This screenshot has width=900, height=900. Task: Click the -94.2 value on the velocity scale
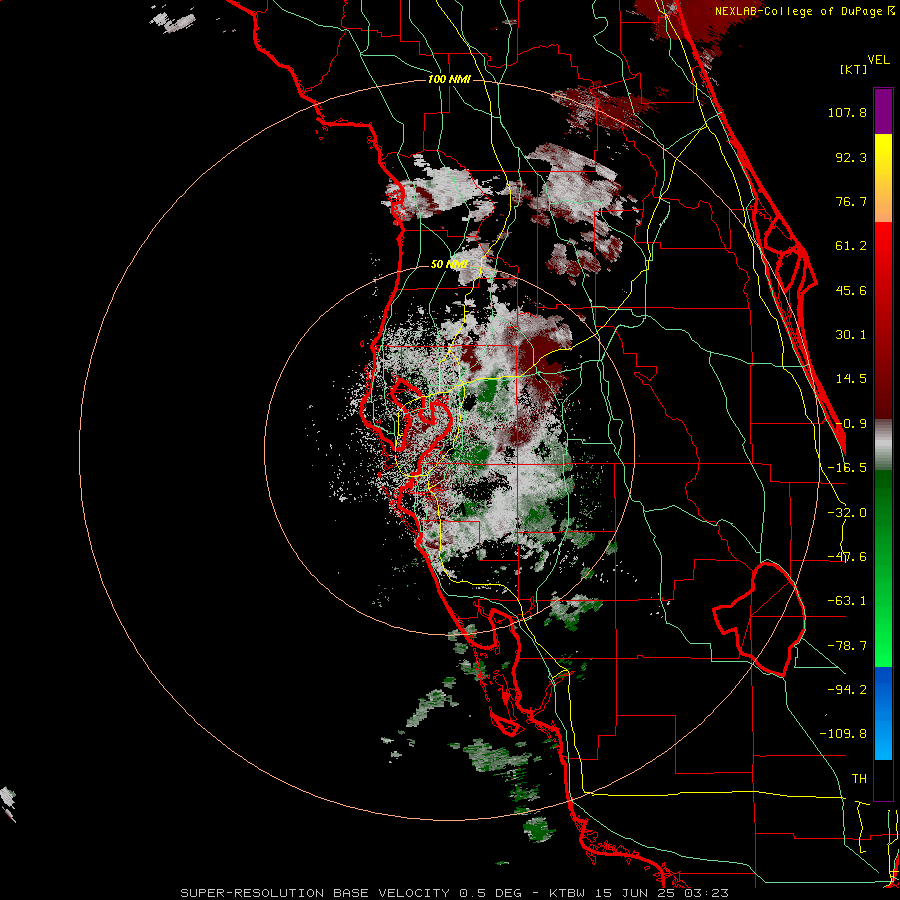(x=847, y=689)
